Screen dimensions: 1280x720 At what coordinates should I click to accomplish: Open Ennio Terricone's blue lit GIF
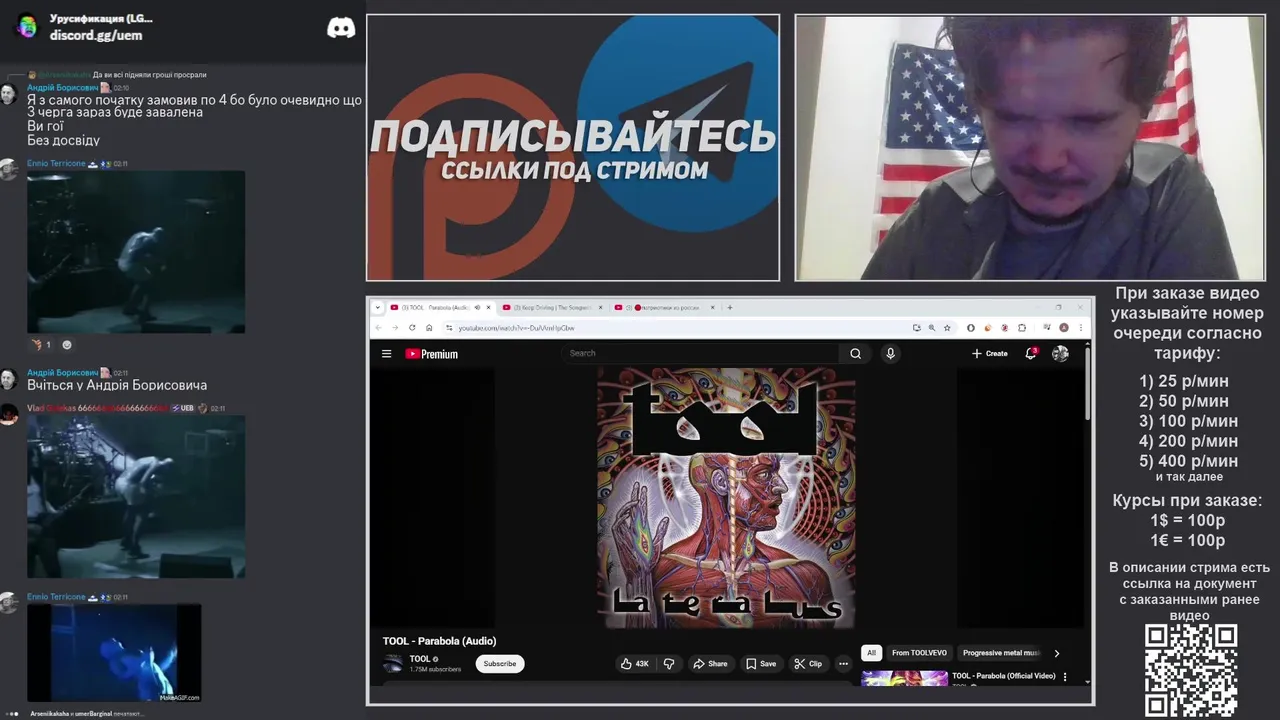tap(114, 652)
